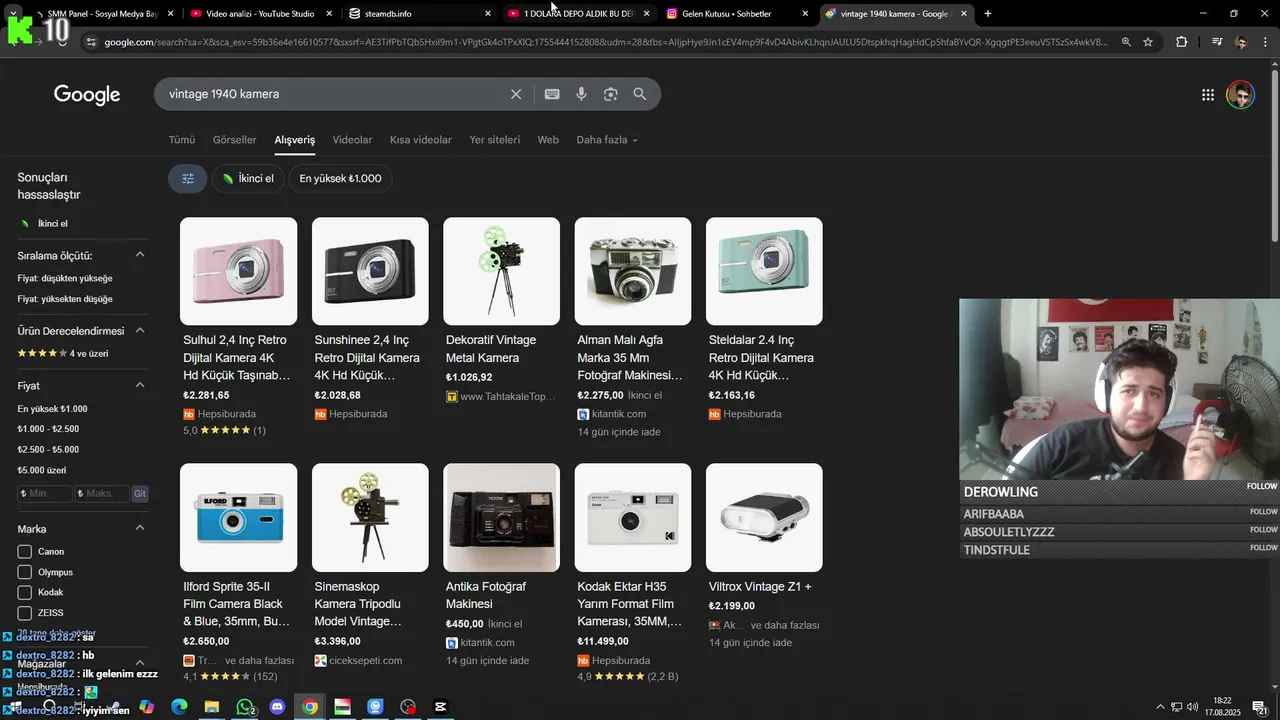Screen dimensions: 1280x720
Task: Open CapCut from the taskbar
Action: click(440, 707)
